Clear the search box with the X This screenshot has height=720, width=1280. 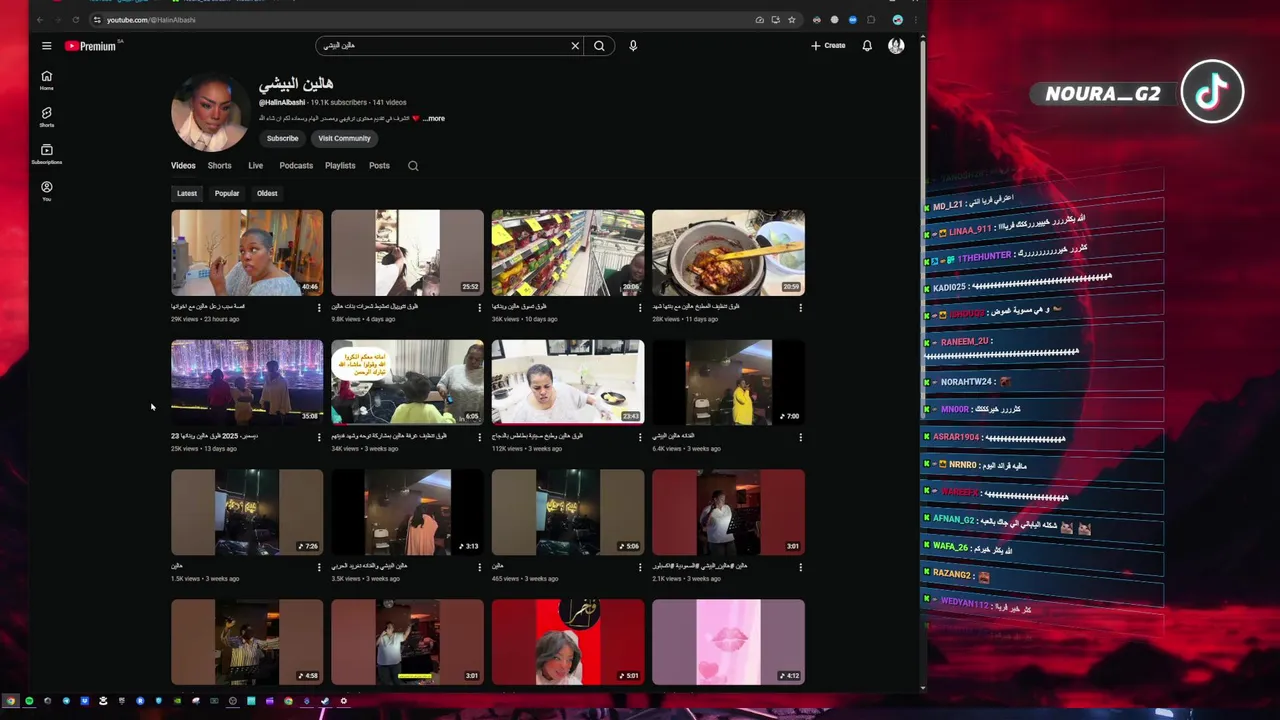(575, 46)
